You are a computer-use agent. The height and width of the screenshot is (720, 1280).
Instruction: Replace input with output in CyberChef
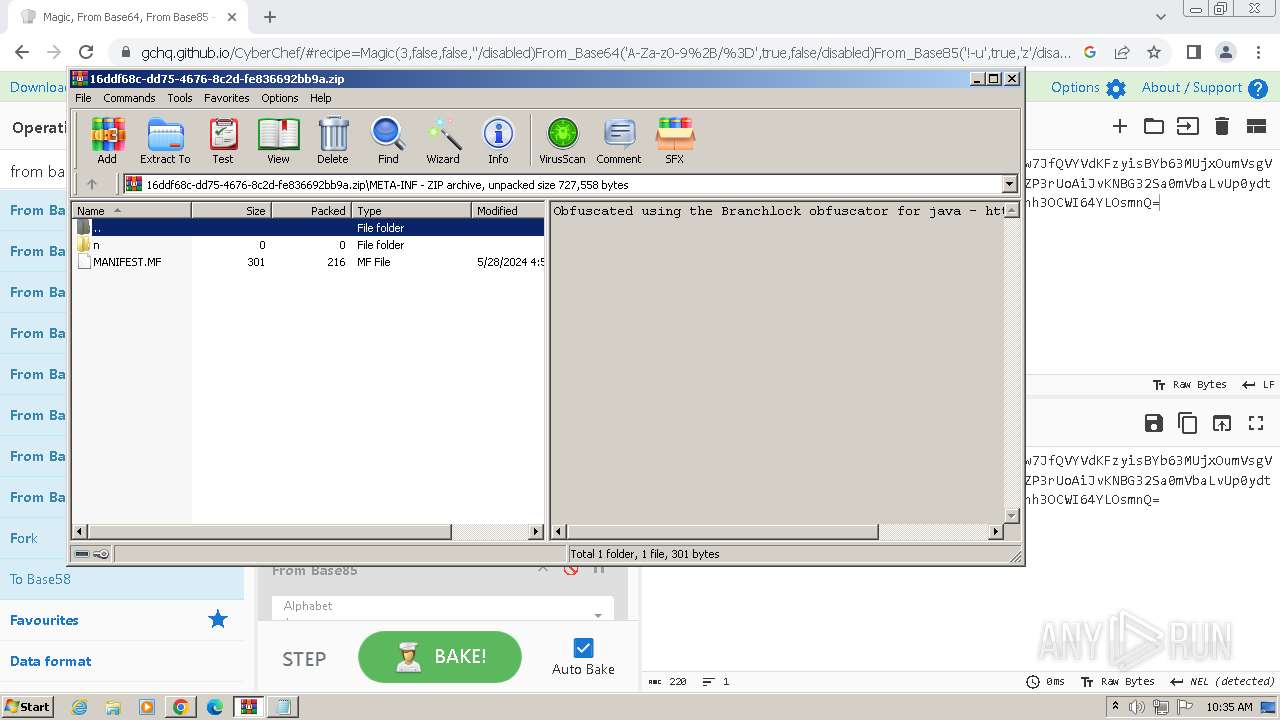1222,423
